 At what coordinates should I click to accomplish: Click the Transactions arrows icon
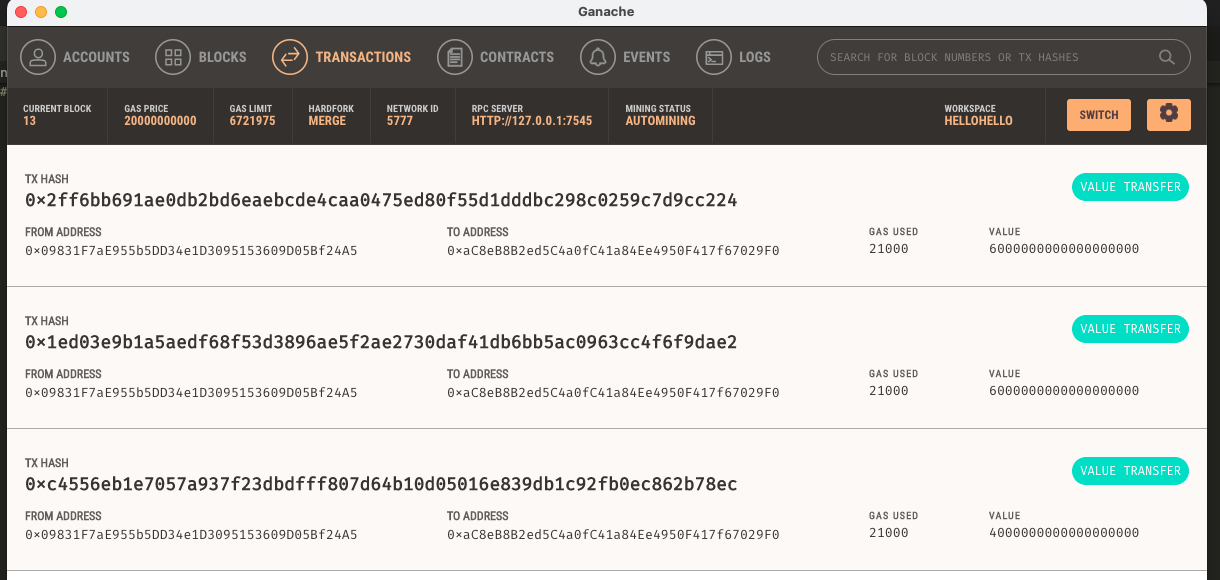[x=289, y=57]
